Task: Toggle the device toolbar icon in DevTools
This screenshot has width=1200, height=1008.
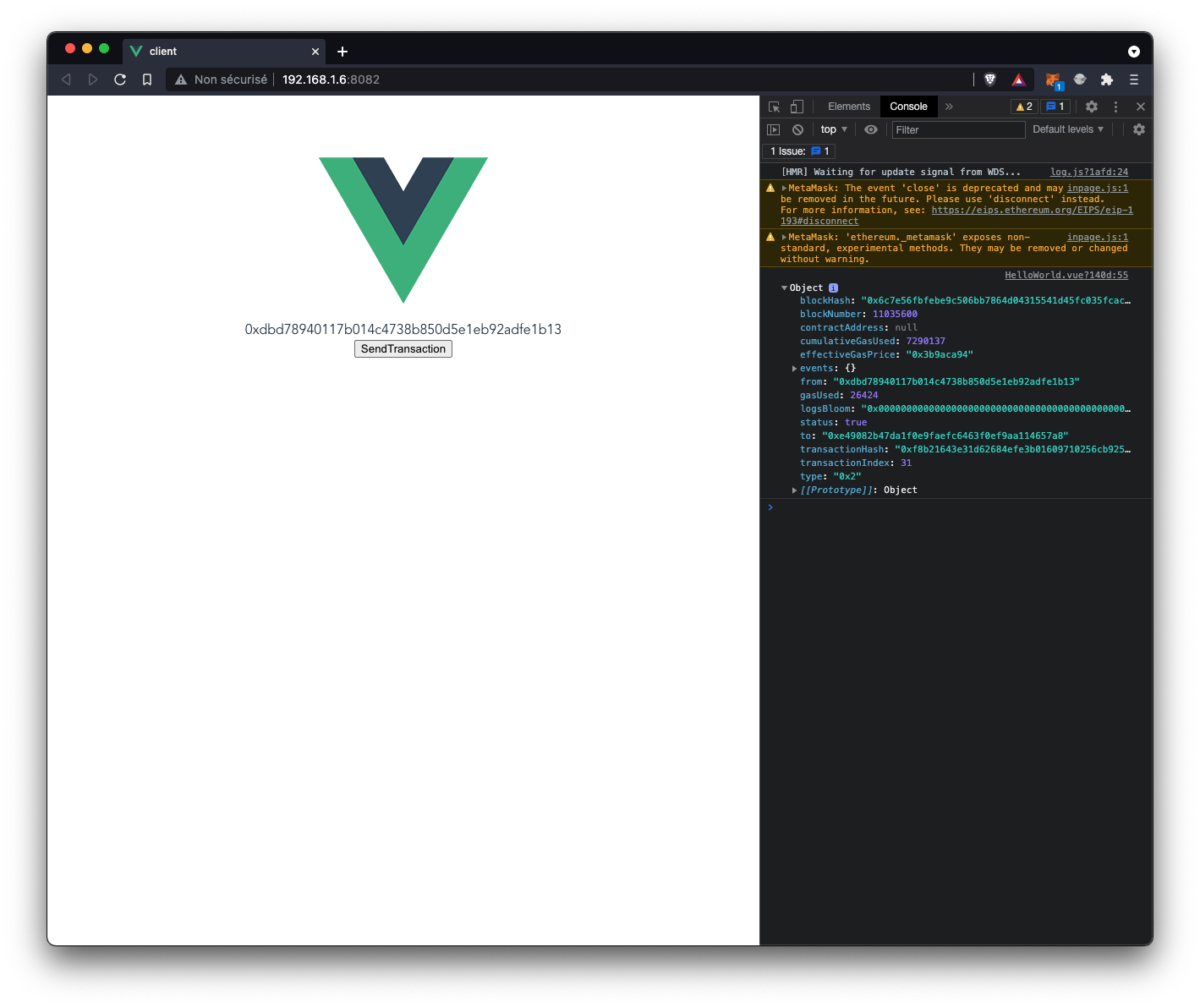Action: pos(797,107)
